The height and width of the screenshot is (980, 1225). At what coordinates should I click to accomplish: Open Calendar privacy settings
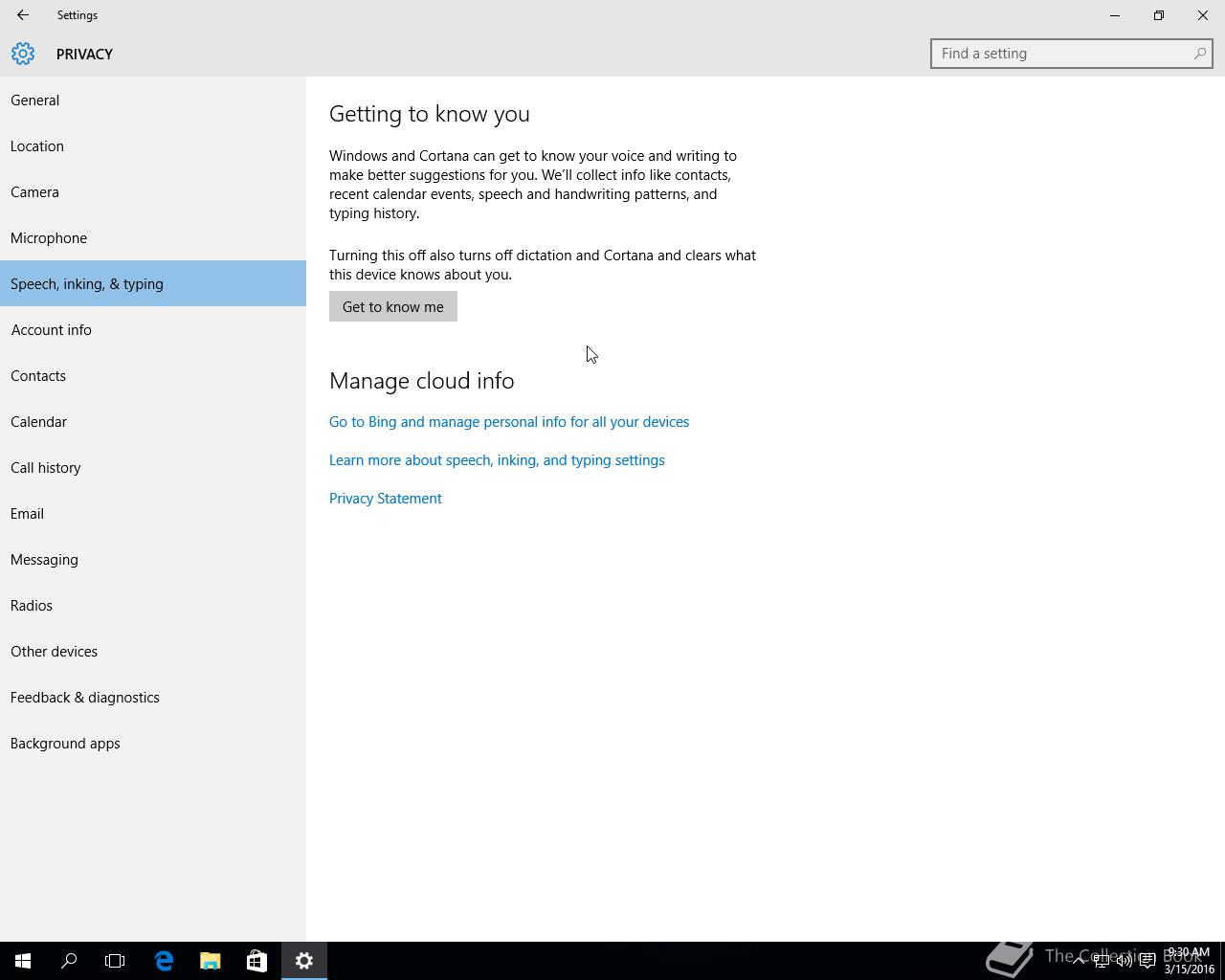point(153,421)
